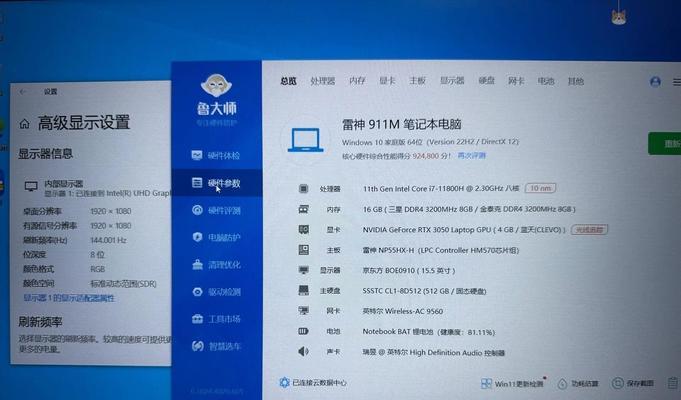Open 硬件体检 in Lu Master sidebar
The height and width of the screenshot is (400, 681).
(x=216, y=155)
